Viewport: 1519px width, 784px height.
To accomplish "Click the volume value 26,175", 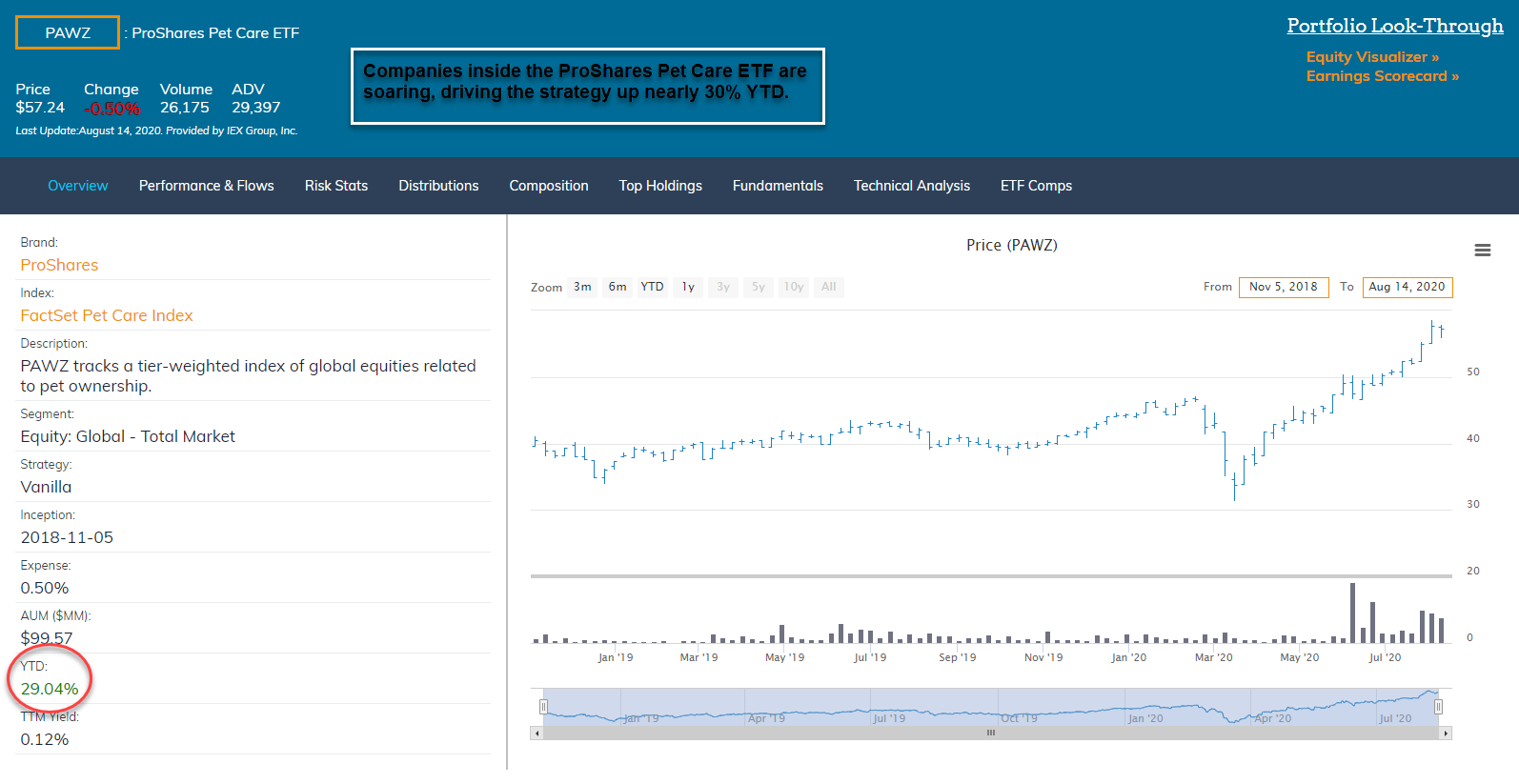I will [x=185, y=108].
